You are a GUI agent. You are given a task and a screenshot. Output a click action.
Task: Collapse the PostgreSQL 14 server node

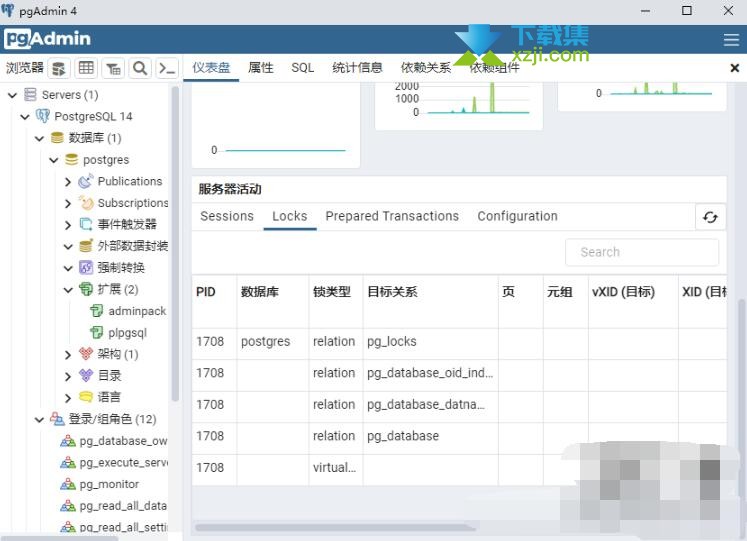tap(25, 116)
